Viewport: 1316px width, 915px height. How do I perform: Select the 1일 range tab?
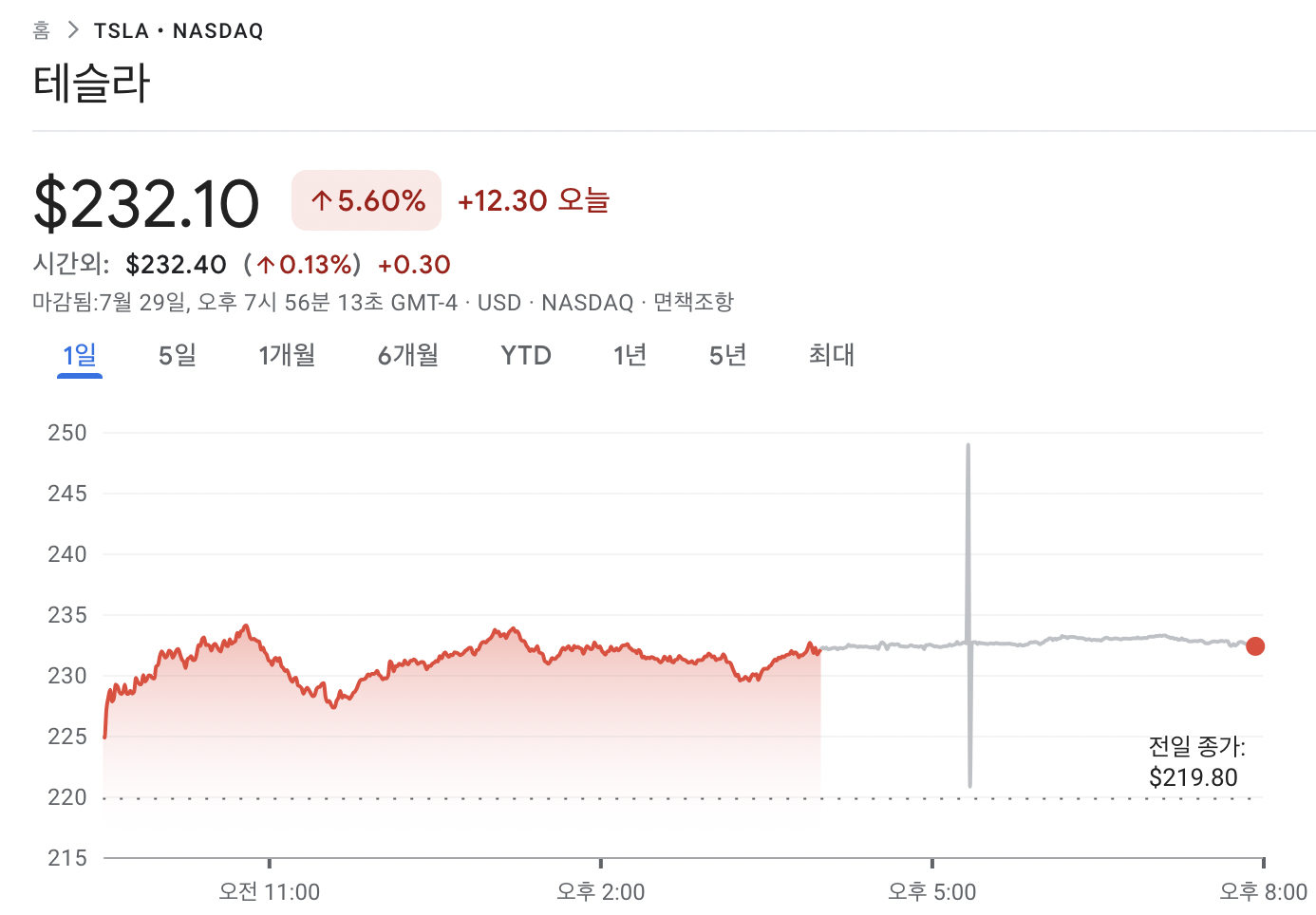[80, 355]
